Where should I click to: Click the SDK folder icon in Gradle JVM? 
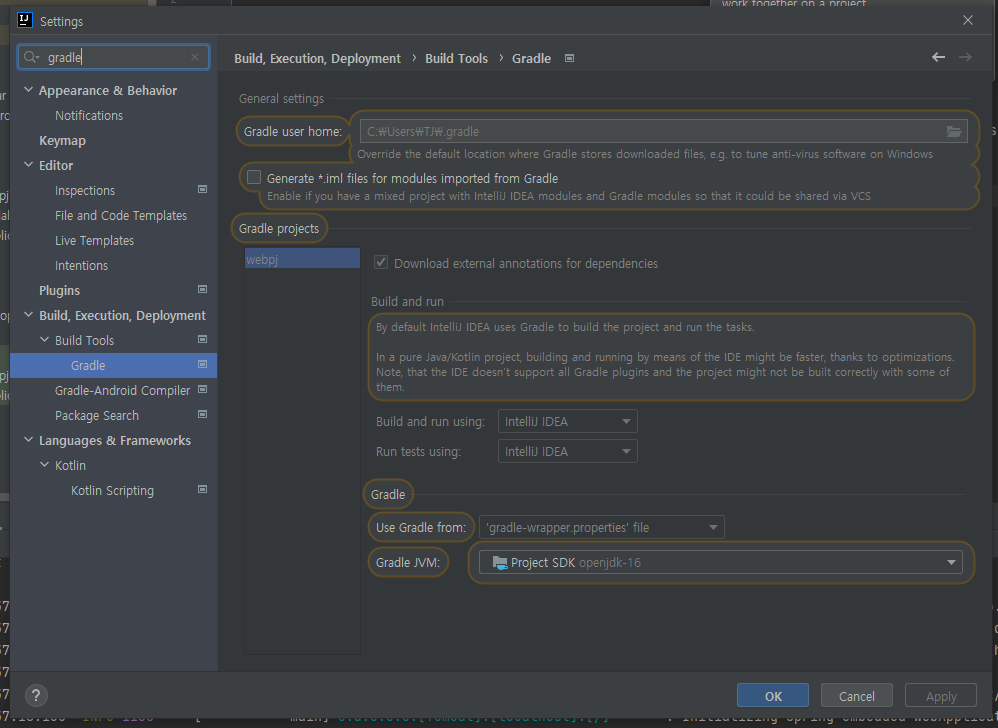500,563
